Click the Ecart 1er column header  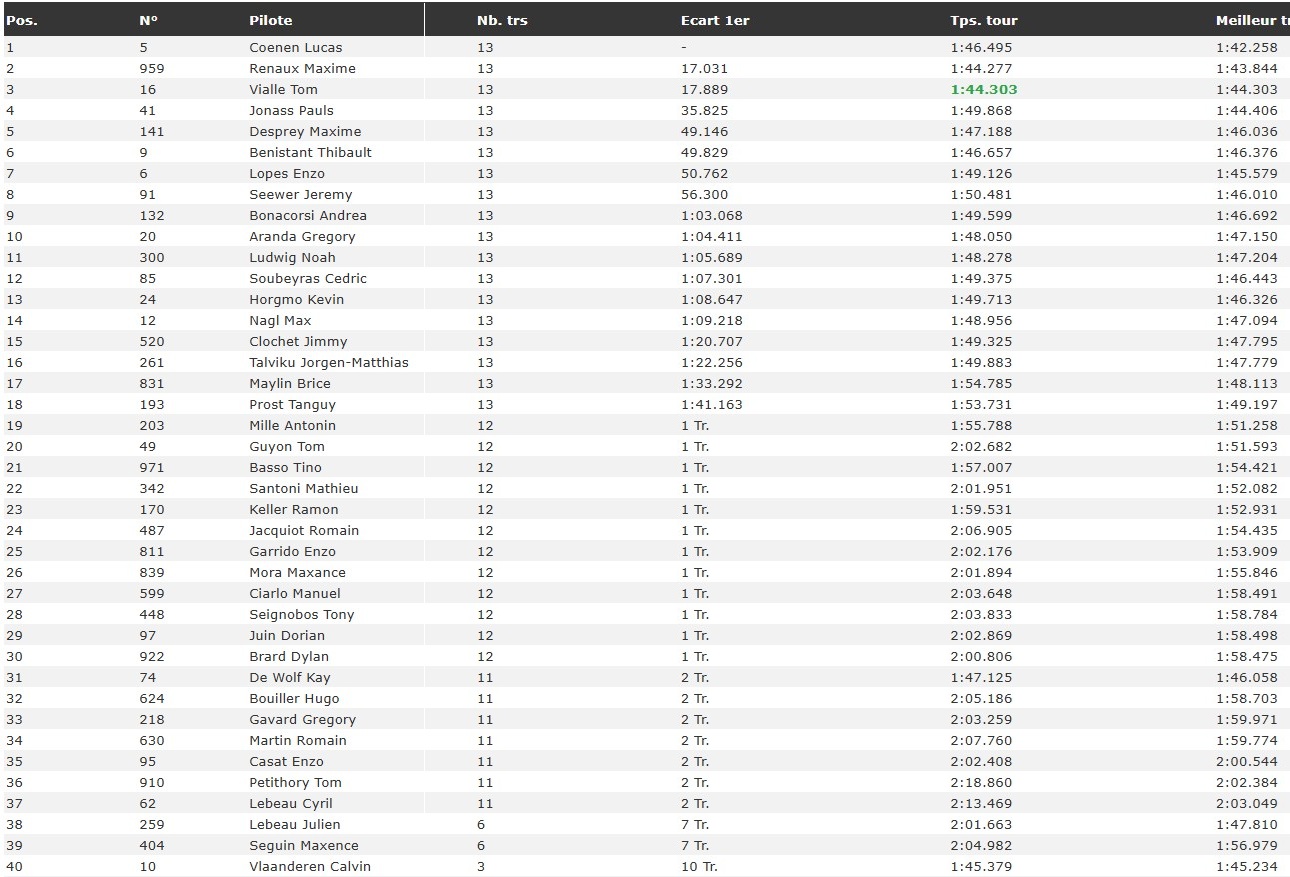pyautogui.click(x=714, y=20)
